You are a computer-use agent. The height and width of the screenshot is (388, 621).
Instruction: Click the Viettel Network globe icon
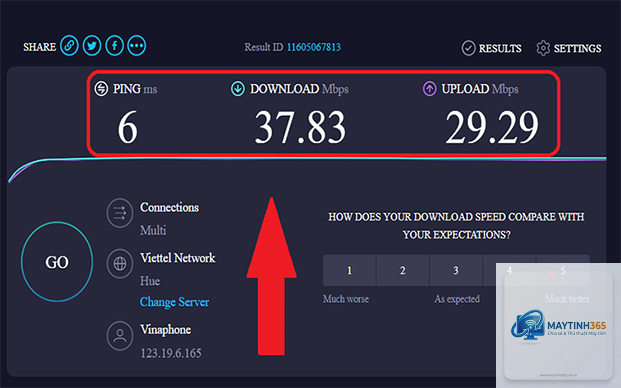(x=120, y=263)
